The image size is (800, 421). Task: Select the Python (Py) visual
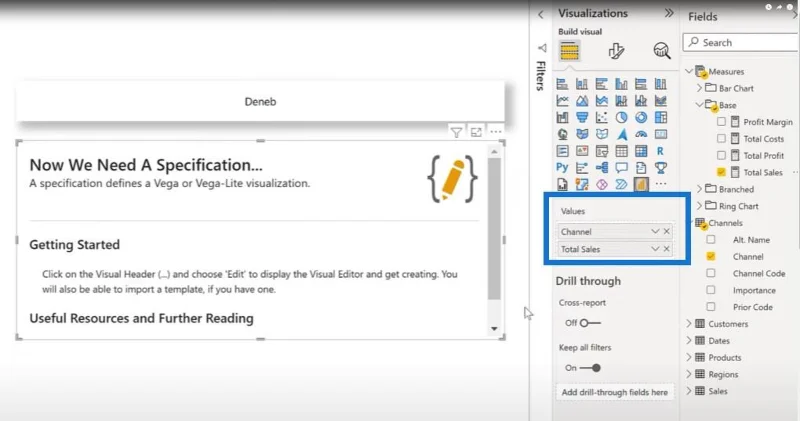562,167
